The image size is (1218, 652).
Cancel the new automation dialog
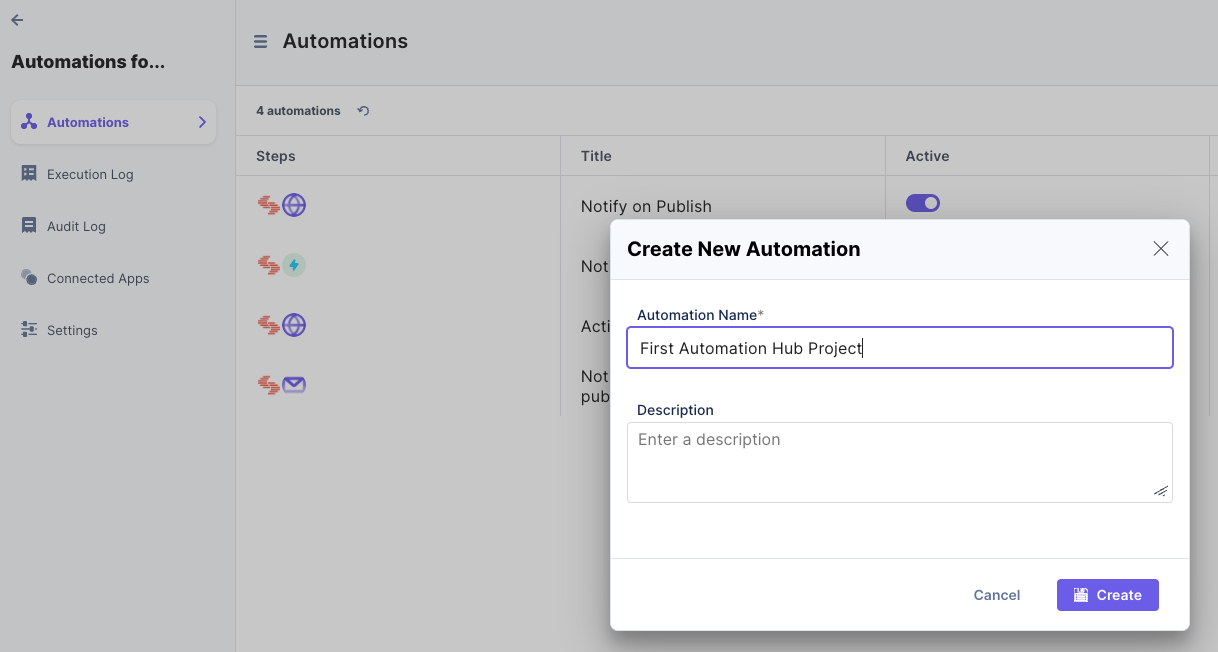click(x=996, y=595)
